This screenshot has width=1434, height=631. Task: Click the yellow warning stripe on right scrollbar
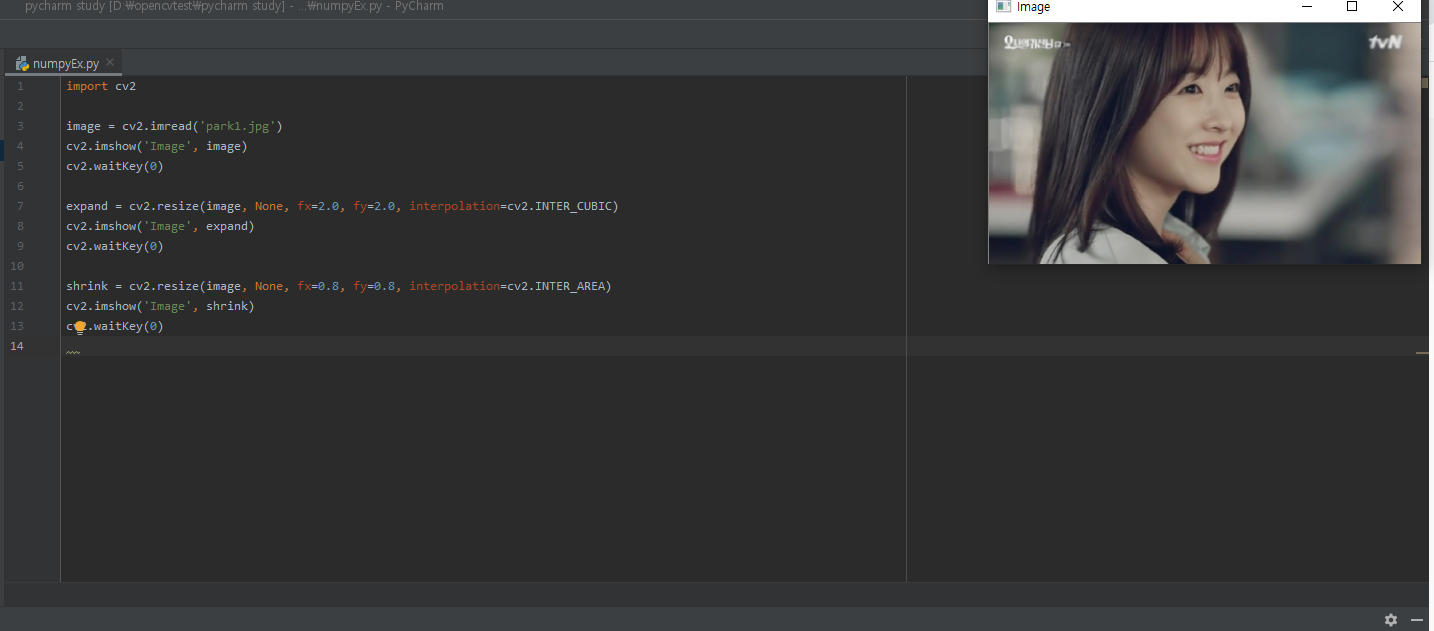click(x=1422, y=353)
